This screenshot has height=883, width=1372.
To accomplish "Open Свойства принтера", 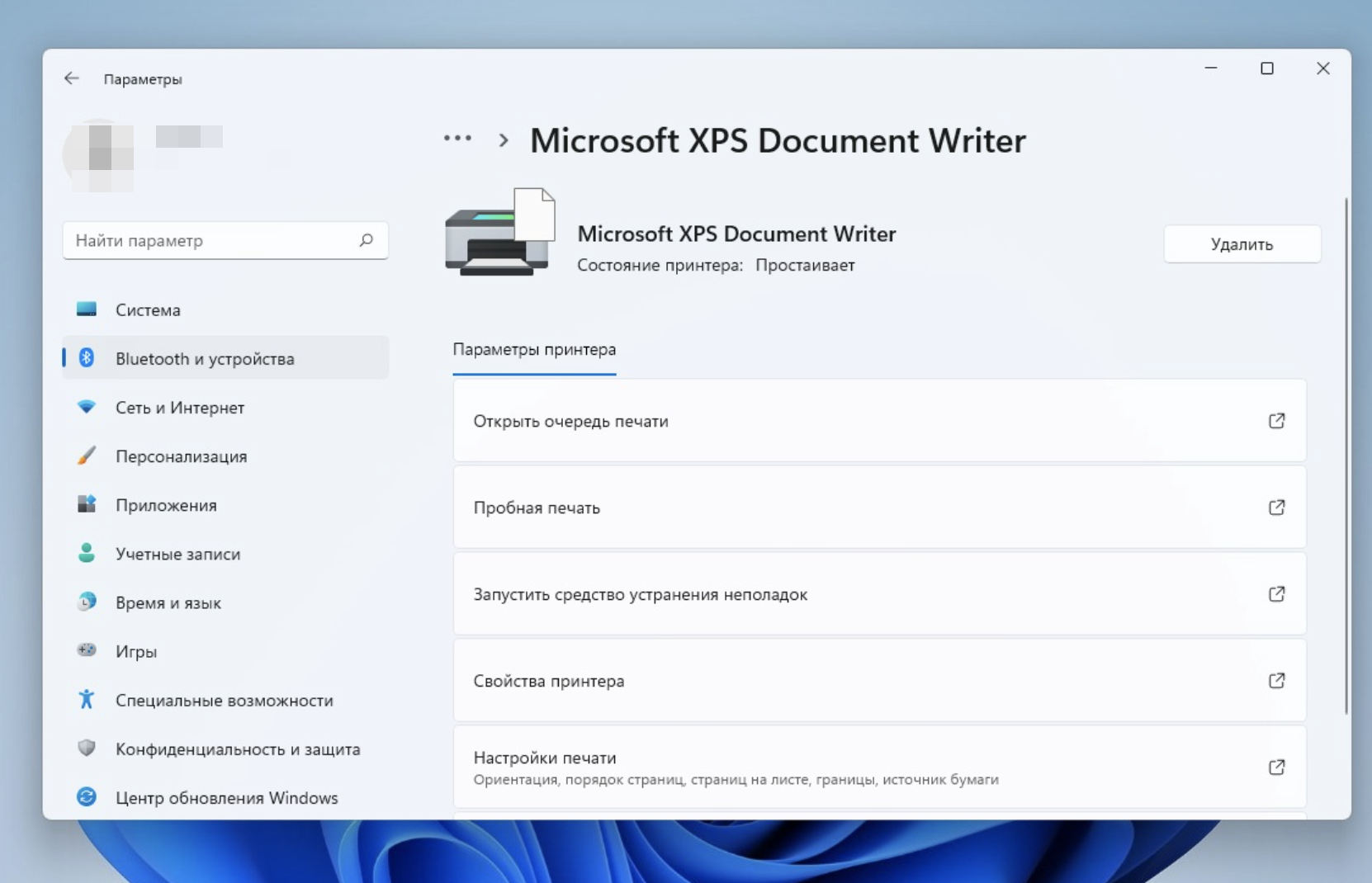I will [x=879, y=681].
